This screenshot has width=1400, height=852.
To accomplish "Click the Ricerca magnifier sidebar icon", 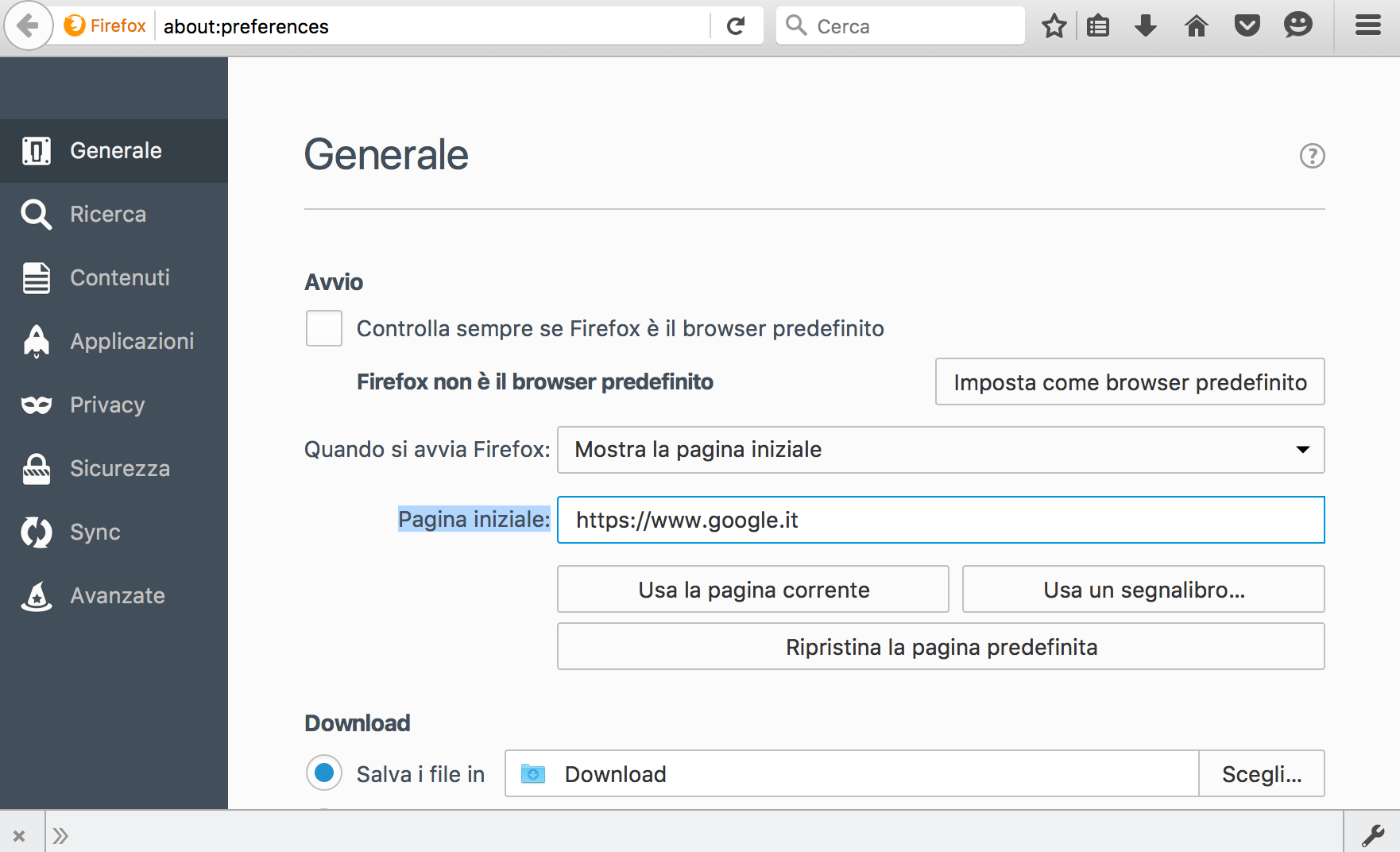I will pos(37,215).
